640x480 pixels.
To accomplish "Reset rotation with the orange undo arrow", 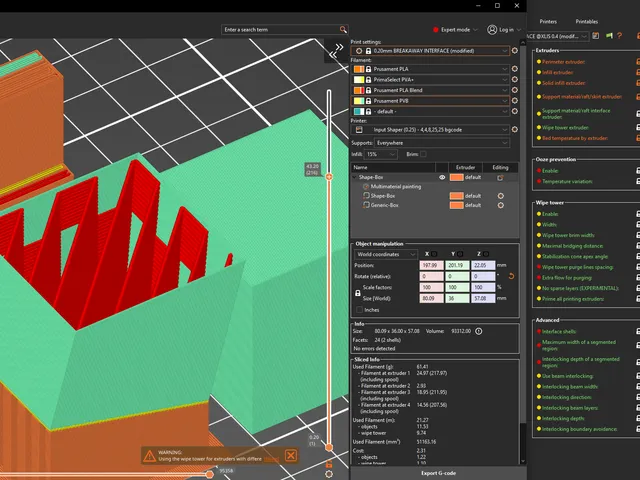I will pyautogui.click(x=511, y=276).
